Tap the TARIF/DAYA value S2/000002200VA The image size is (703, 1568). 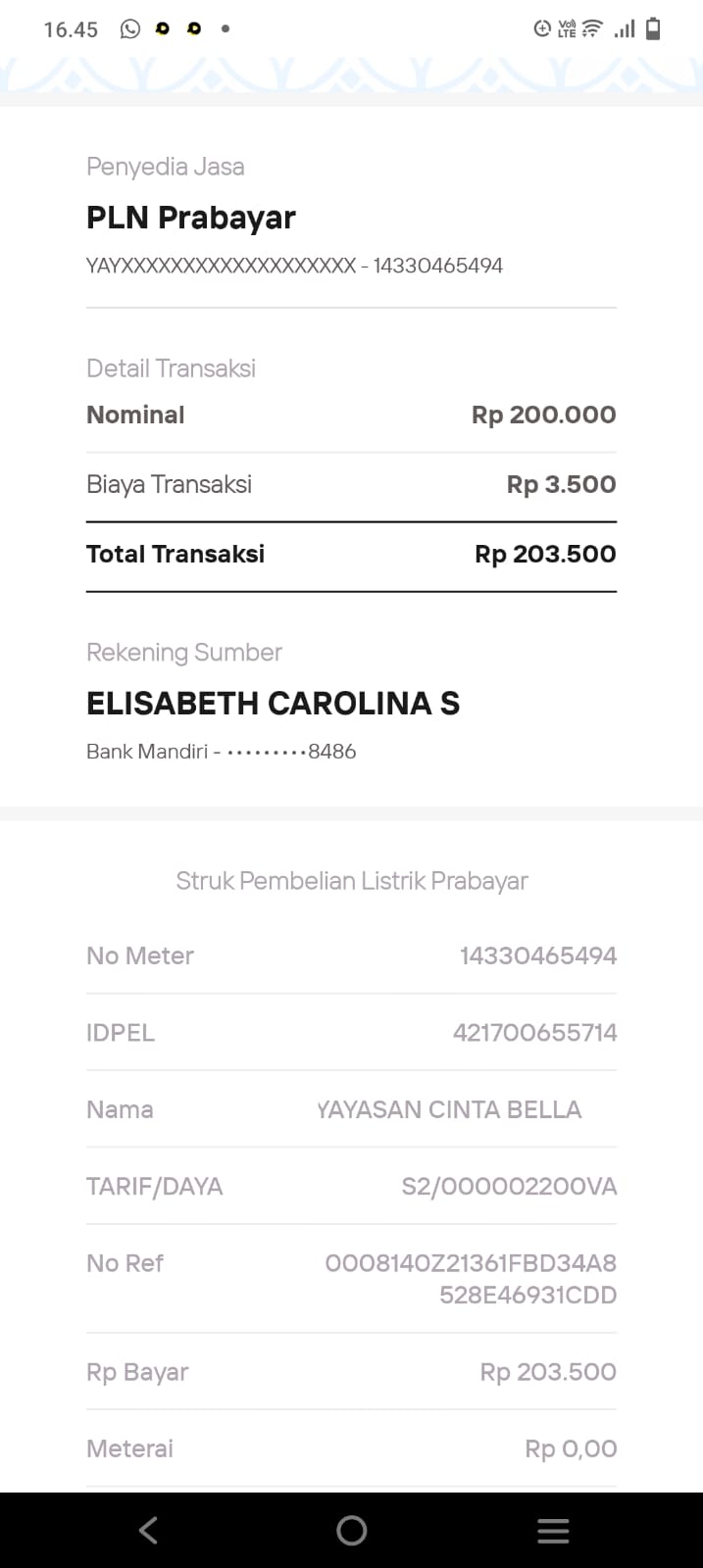point(509,1187)
